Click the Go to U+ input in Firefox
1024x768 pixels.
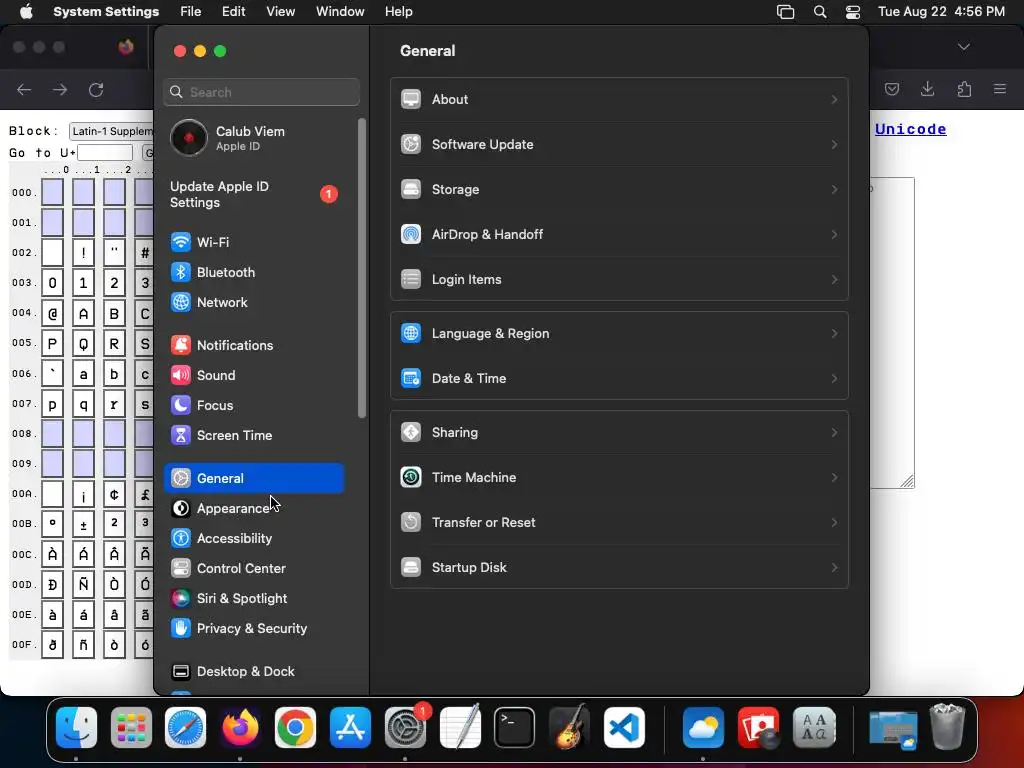click(105, 153)
